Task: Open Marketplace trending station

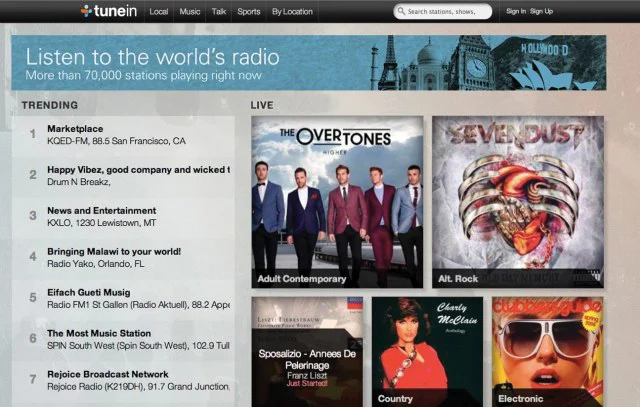Action: (x=75, y=129)
